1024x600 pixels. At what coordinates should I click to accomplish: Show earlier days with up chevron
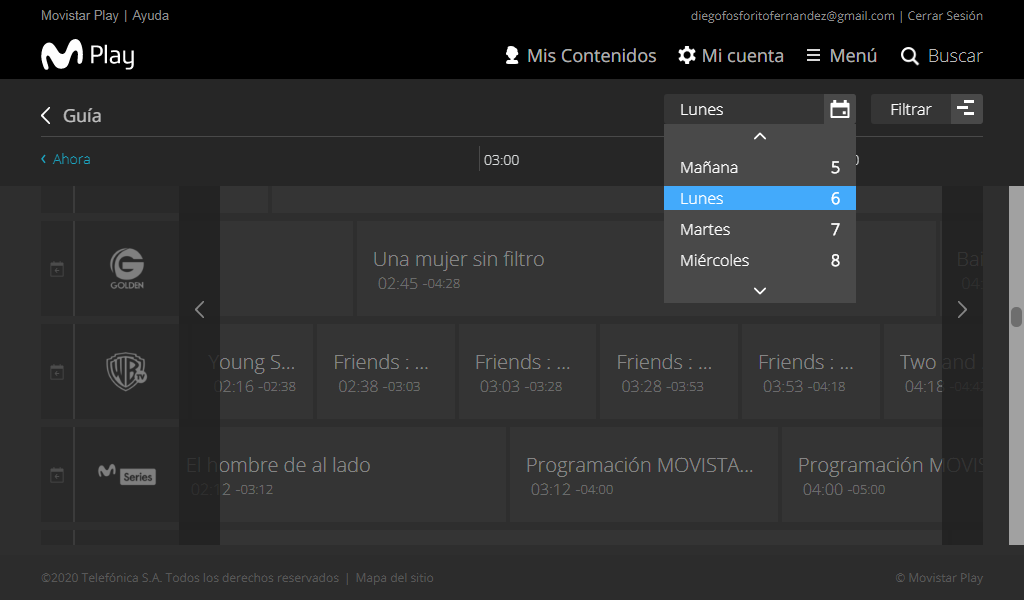click(x=760, y=136)
